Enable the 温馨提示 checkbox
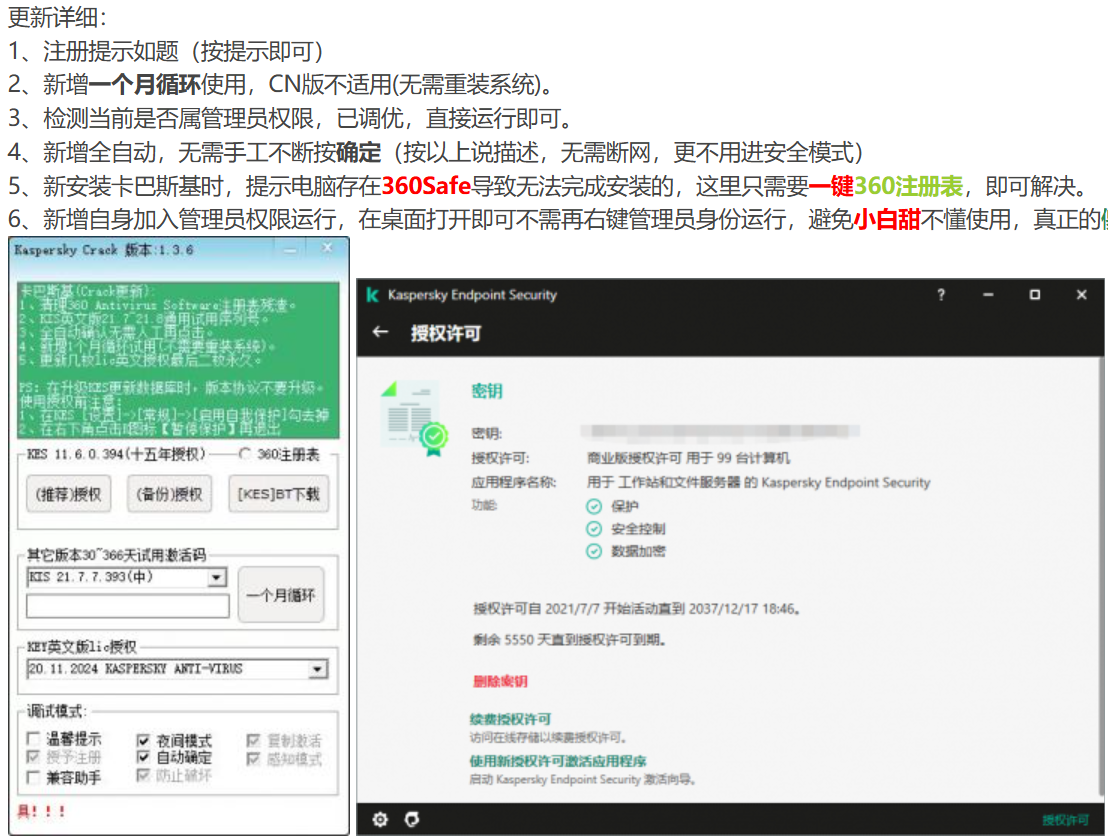The width and height of the screenshot is (1108, 838). coord(31,740)
